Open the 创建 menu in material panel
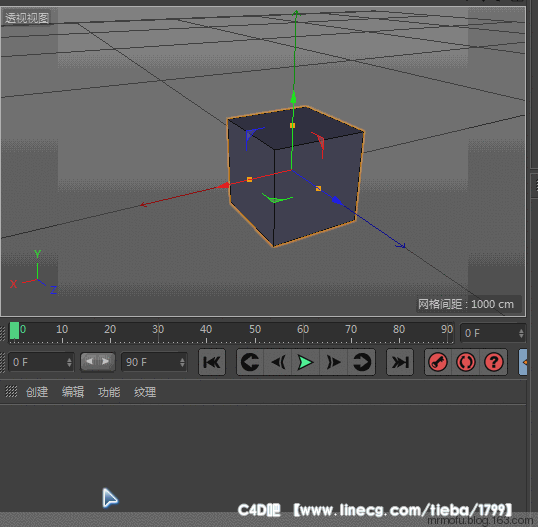Viewport: 538px width, 527px height. (x=37, y=392)
